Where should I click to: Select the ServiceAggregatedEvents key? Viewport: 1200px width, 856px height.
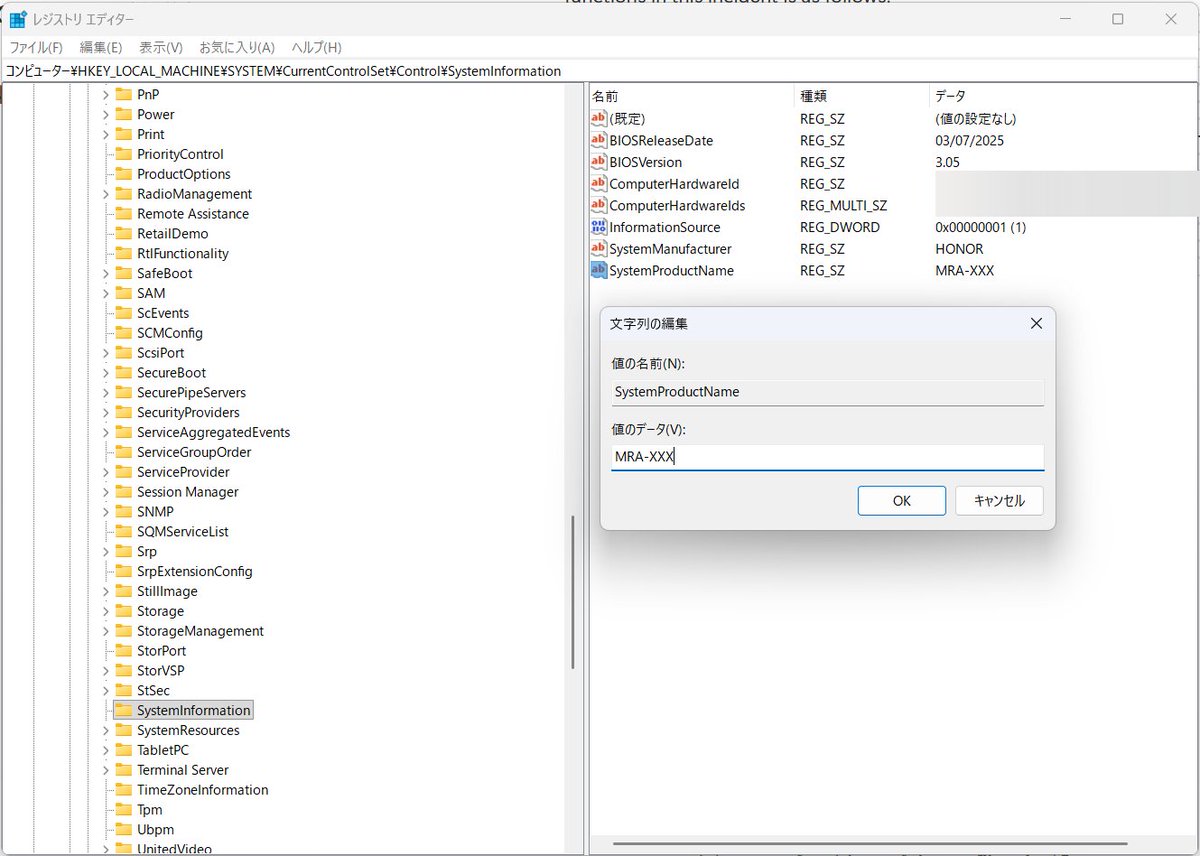(x=214, y=432)
